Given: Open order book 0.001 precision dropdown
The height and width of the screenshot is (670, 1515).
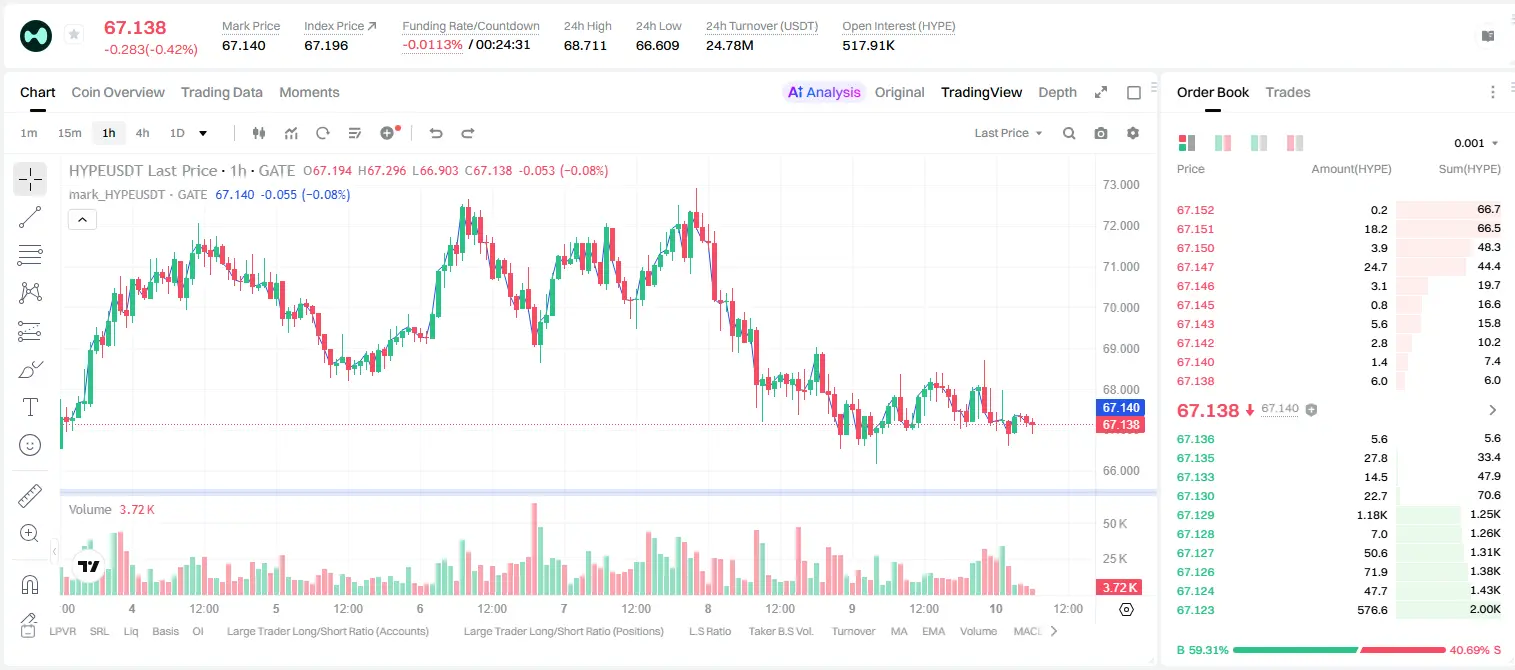Looking at the screenshot, I should 1476,143.
